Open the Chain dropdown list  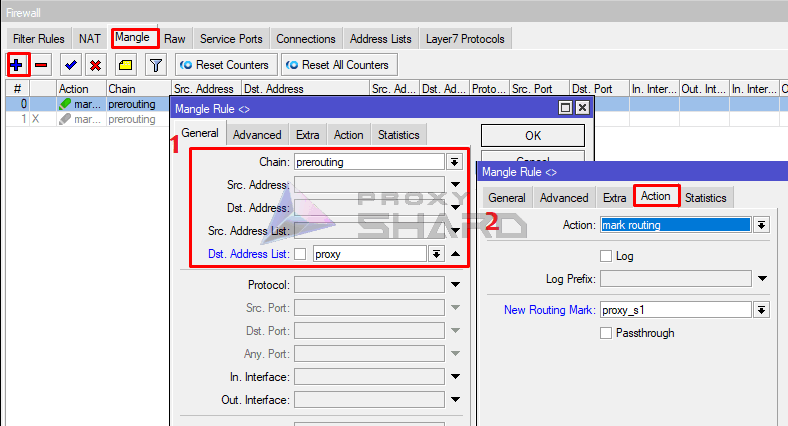coord(454,162)
